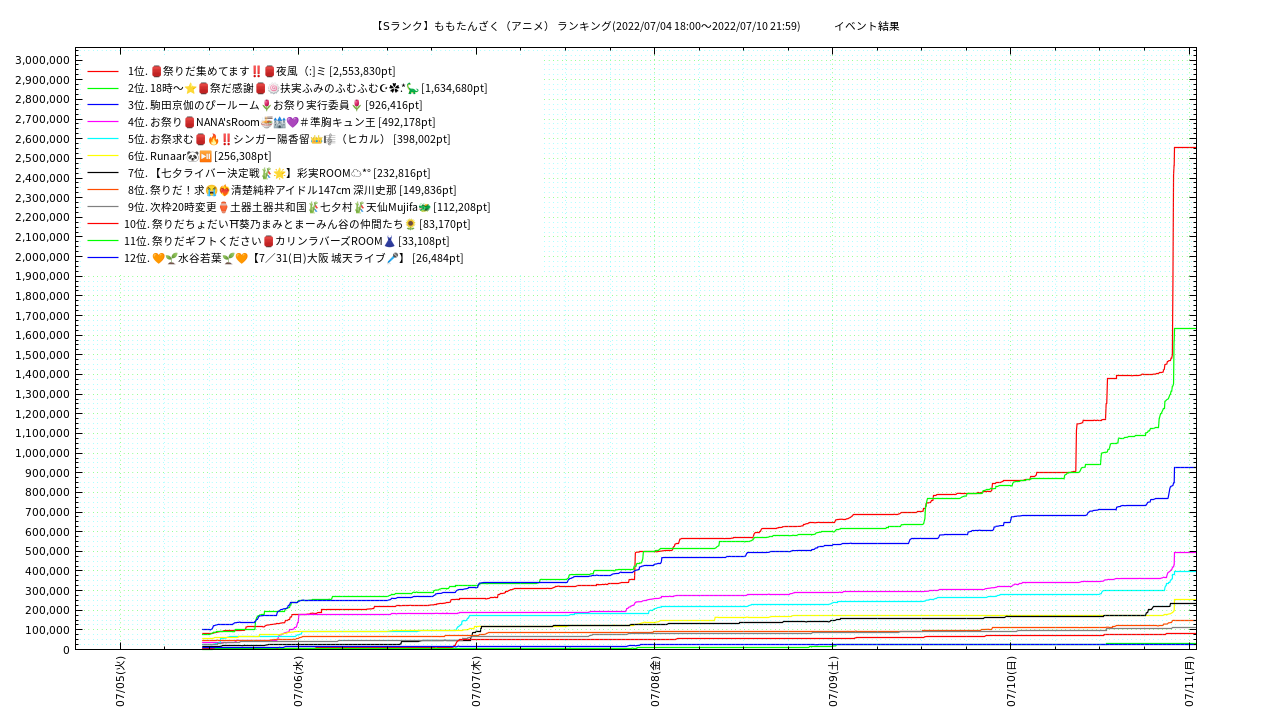Screen dimensions: 1280x720
Task: Click the y-axis value 1,400,000
Action: 42,374
